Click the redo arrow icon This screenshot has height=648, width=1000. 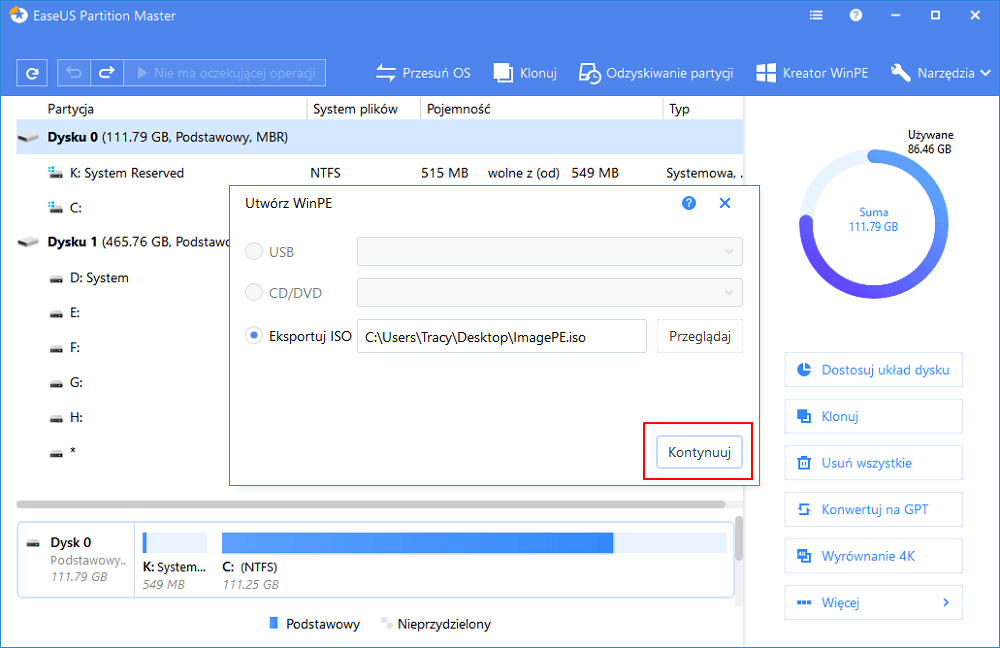[107, 73]
